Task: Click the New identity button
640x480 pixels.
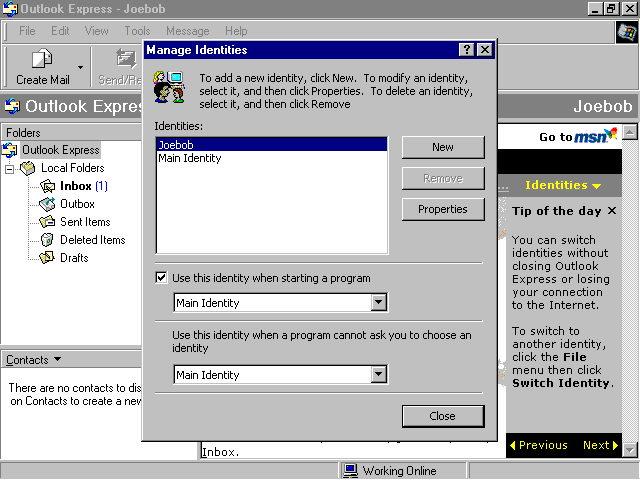Action: 443,147
